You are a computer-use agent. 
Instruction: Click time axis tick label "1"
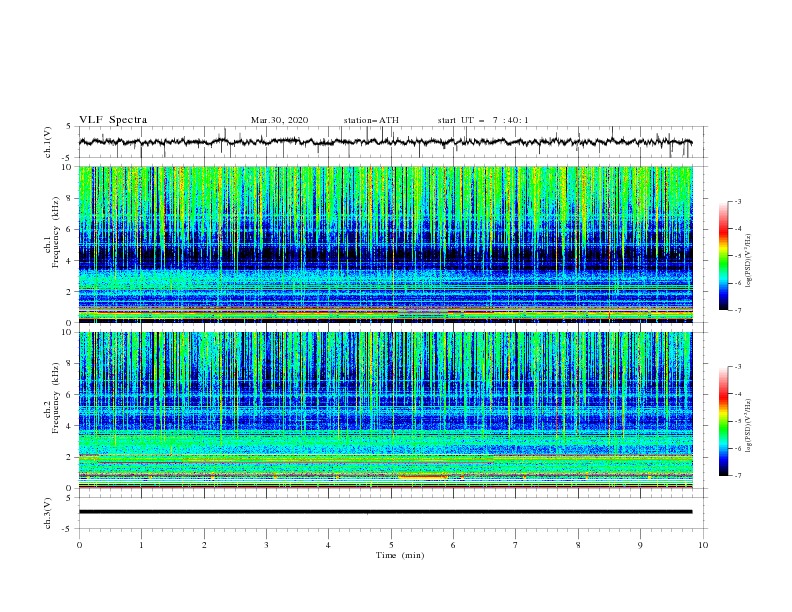pos(141,545)
